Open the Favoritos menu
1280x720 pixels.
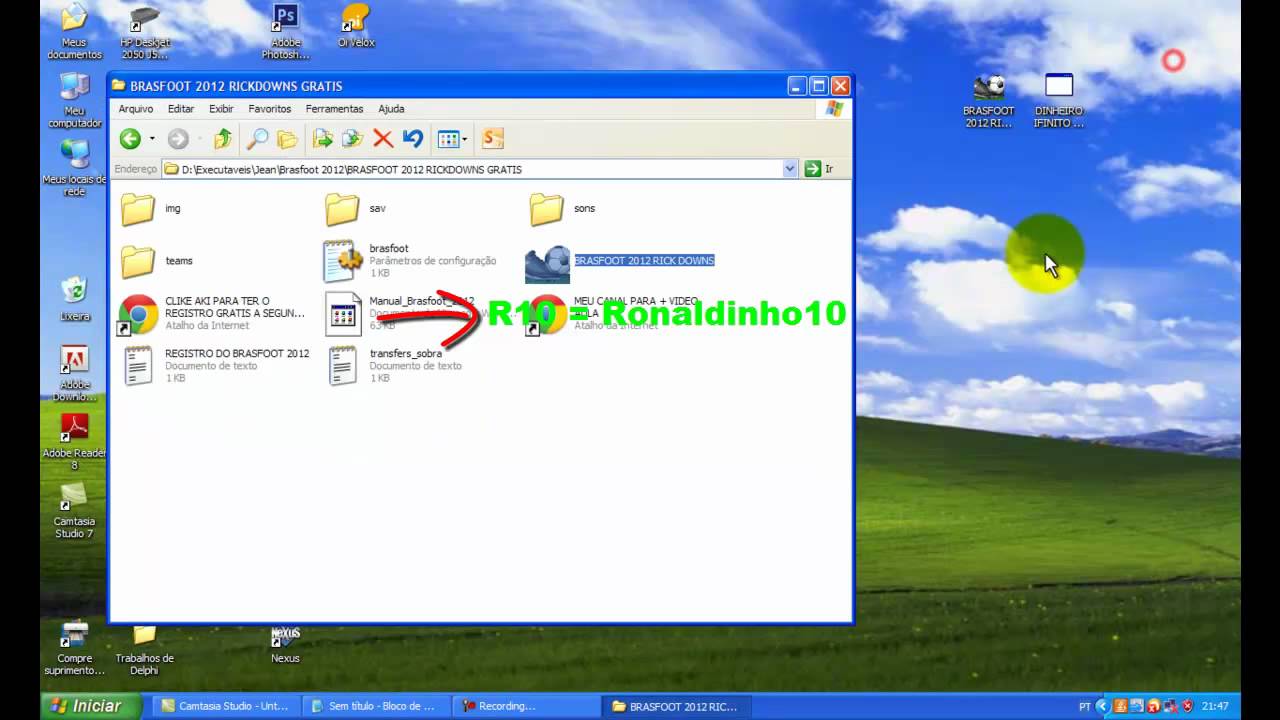[270, 108]
